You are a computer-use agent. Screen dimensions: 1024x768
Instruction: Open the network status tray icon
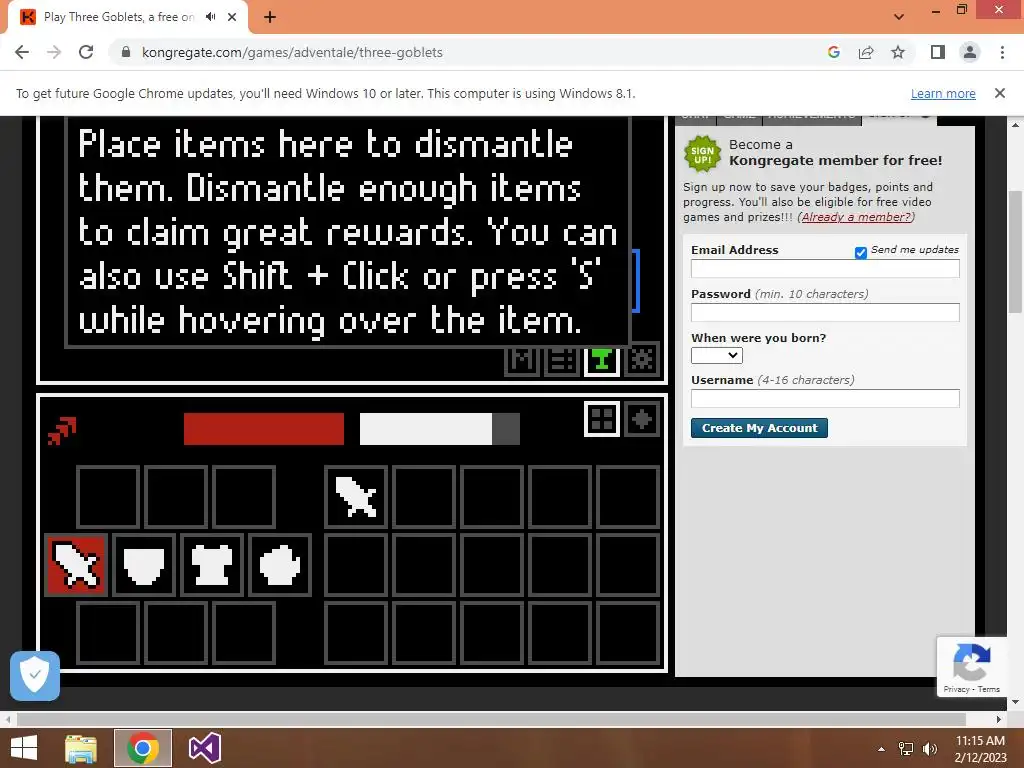click(906, 749)
